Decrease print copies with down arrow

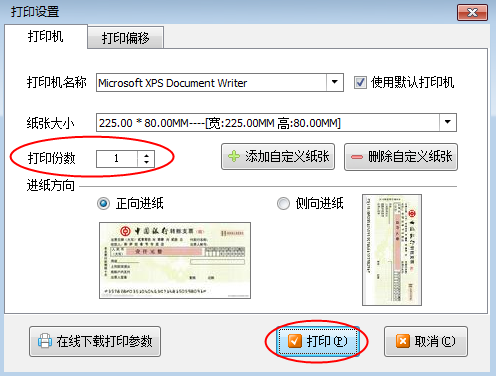click(x=146, y=162)
